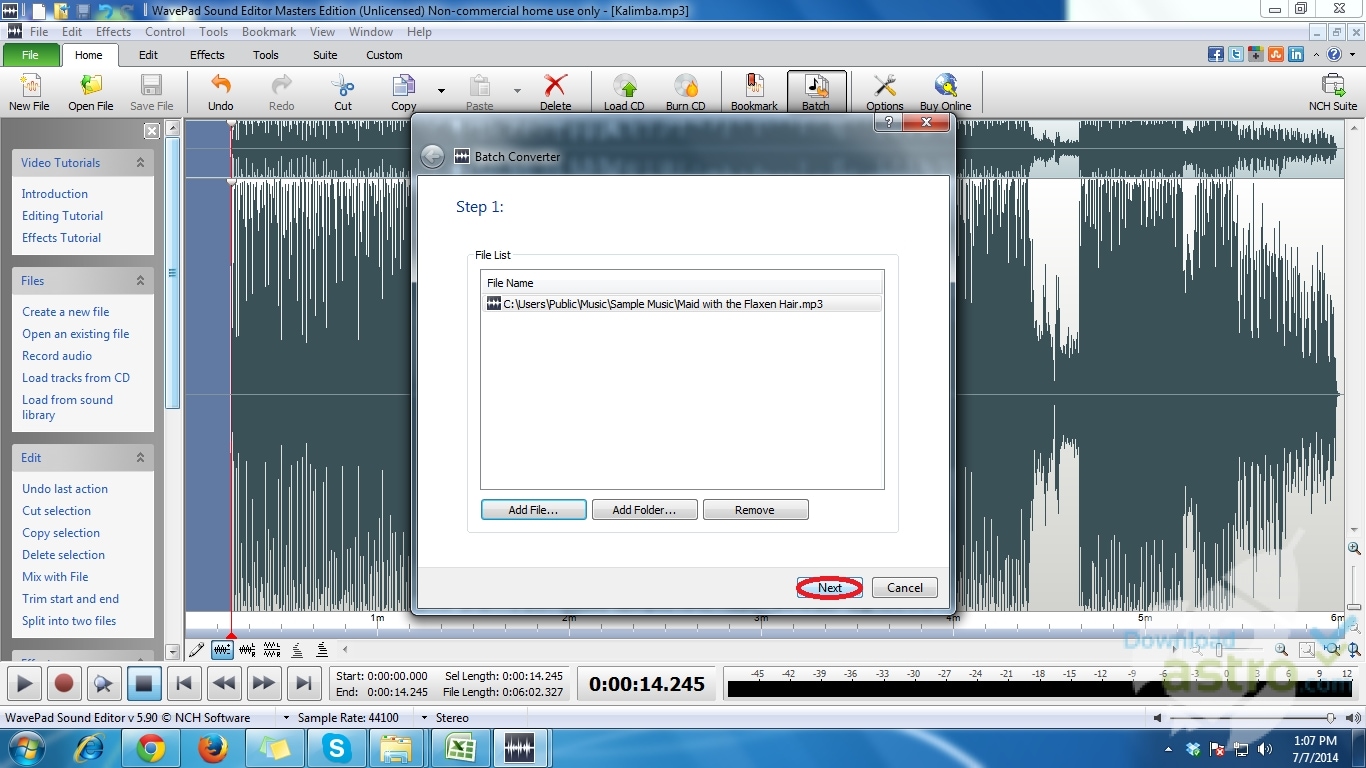The width and height of the screenshot is (1366, 768).
Task: Click the zoom to selection icon
Action: click(x=1306, y=650)
